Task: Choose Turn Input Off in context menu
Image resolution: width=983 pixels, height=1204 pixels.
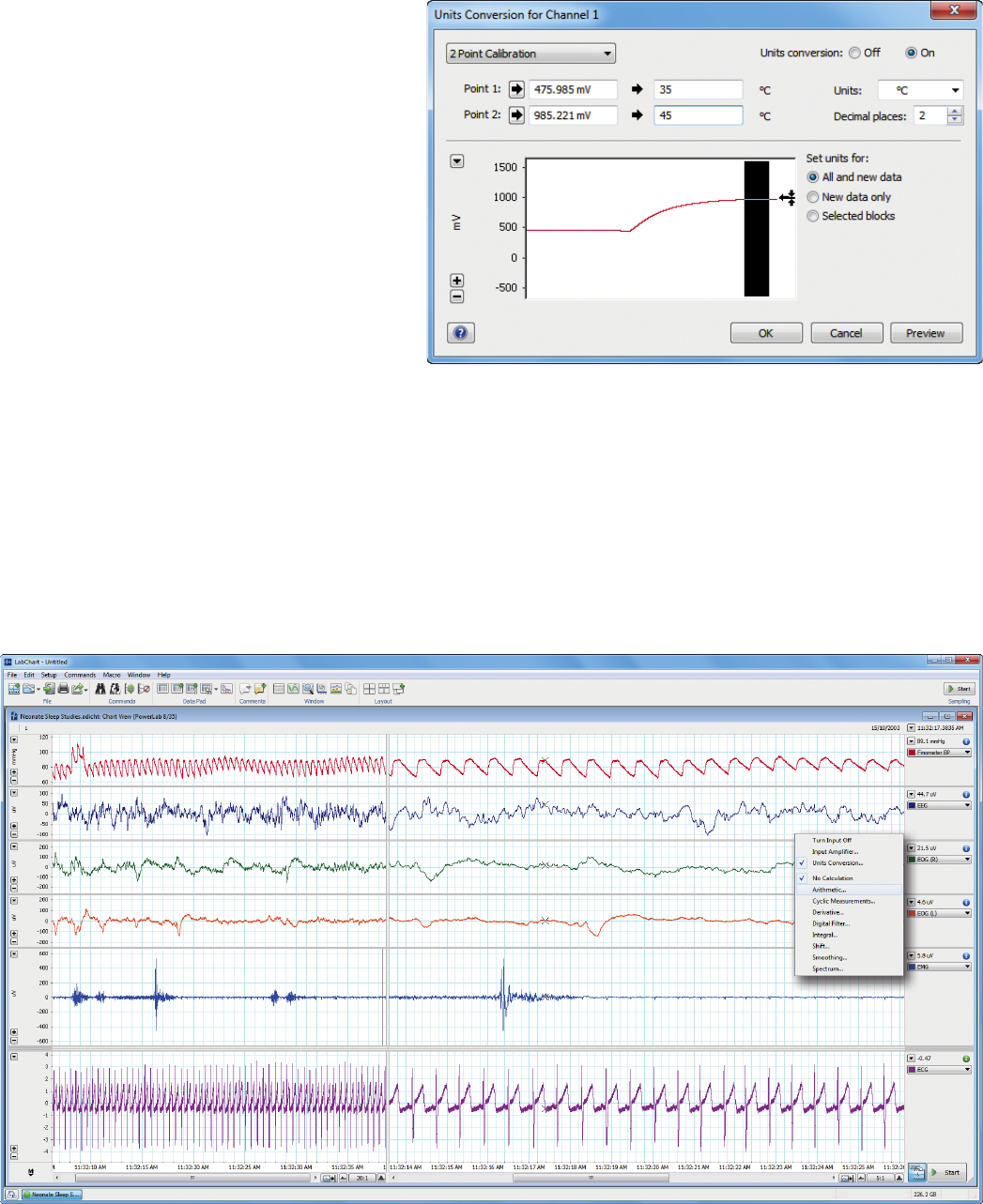Action: click(x=849, y=841)
